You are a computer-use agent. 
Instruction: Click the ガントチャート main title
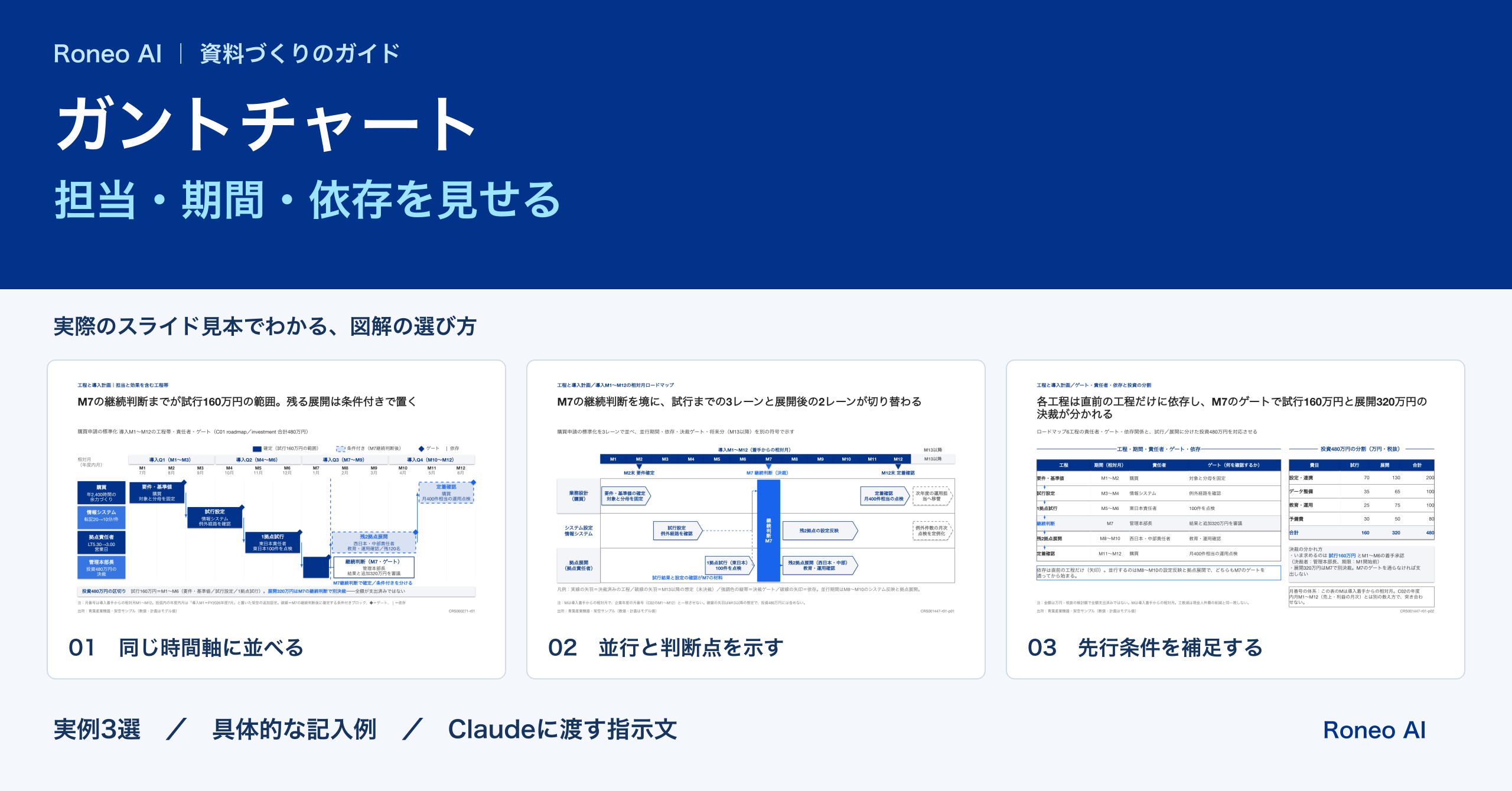(x=267, y=125)
